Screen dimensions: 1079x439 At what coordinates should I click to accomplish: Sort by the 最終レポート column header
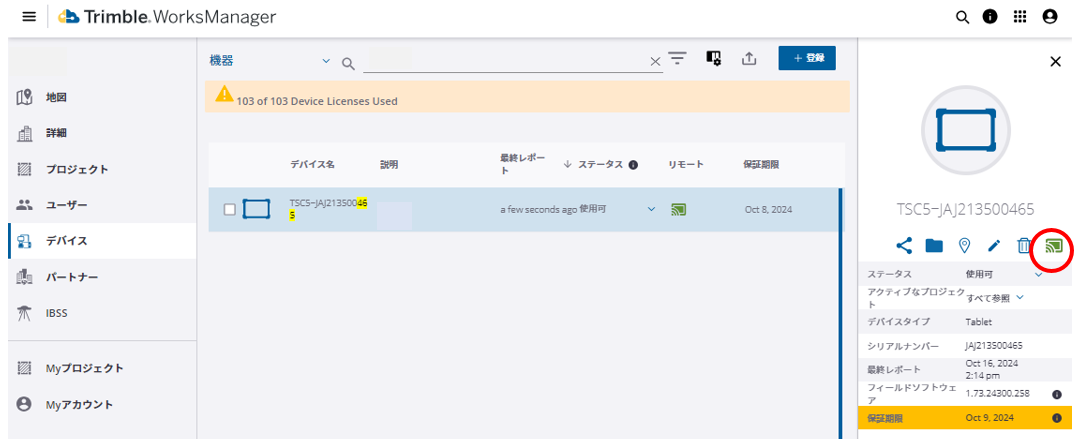tap(522, 164)
